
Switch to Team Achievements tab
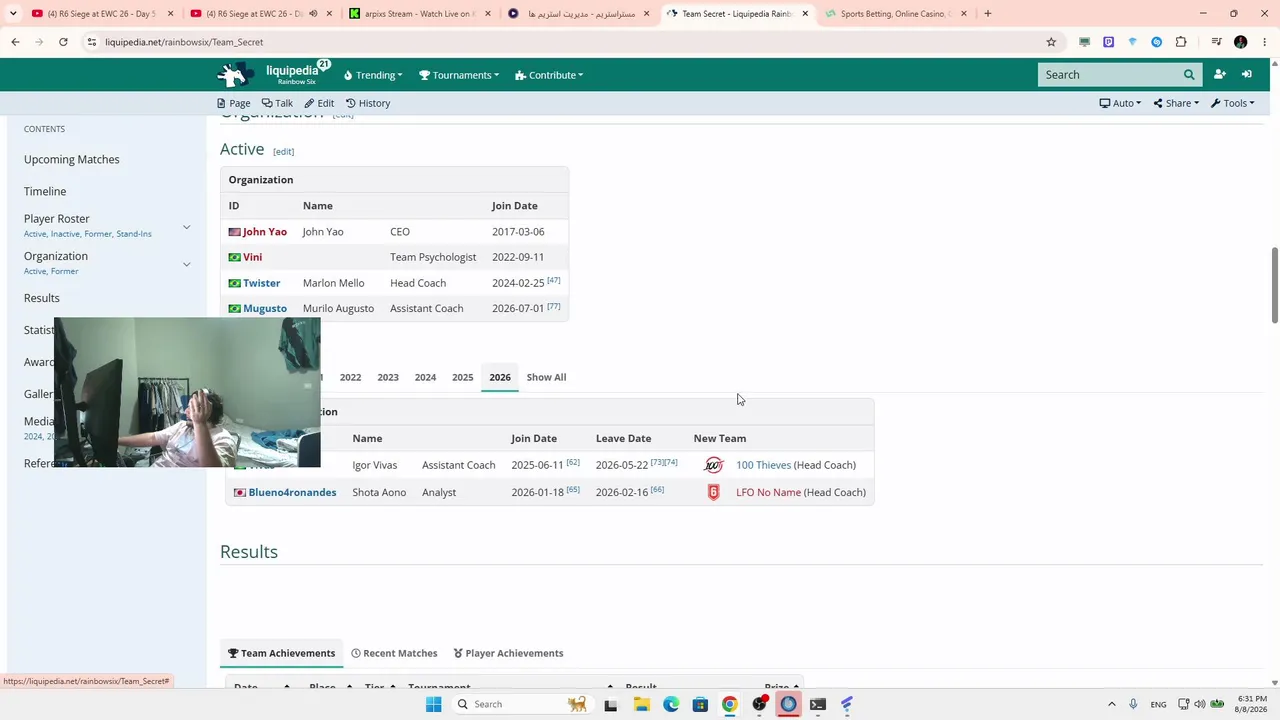pyautogui.click(x=281, y=653)
